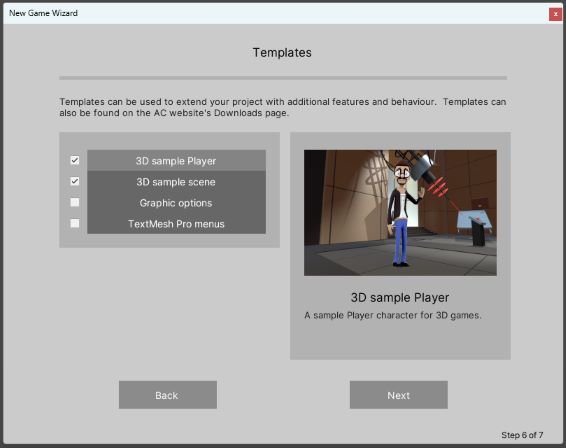Click the 3D sample Player preview title
Screen dimensions: 566x448
click(x=400, y=297)
